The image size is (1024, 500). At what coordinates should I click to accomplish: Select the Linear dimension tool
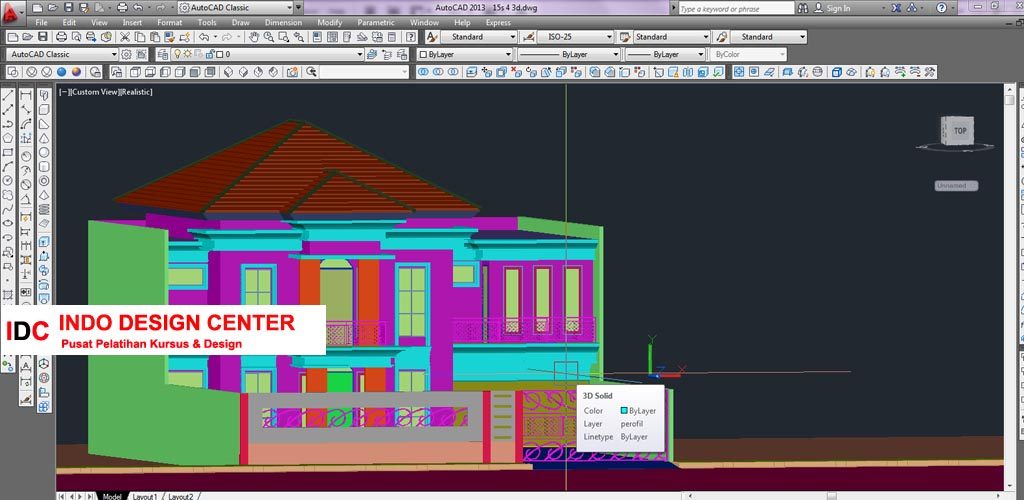25,95
